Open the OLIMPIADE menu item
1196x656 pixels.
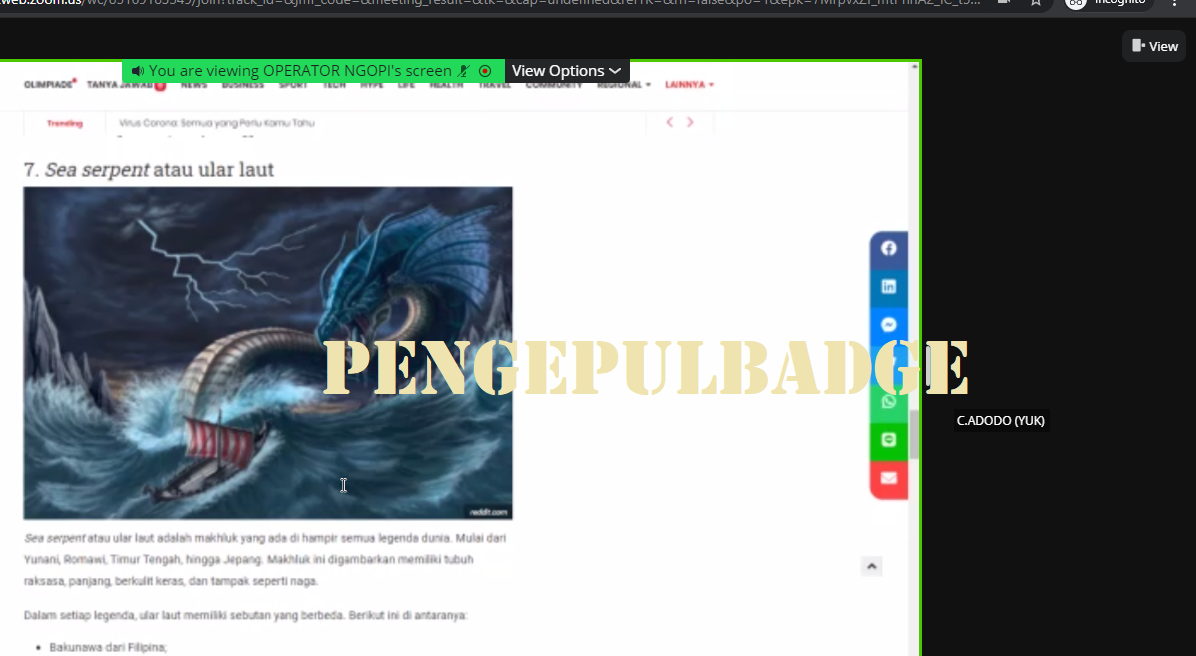(x=50, y=85)
